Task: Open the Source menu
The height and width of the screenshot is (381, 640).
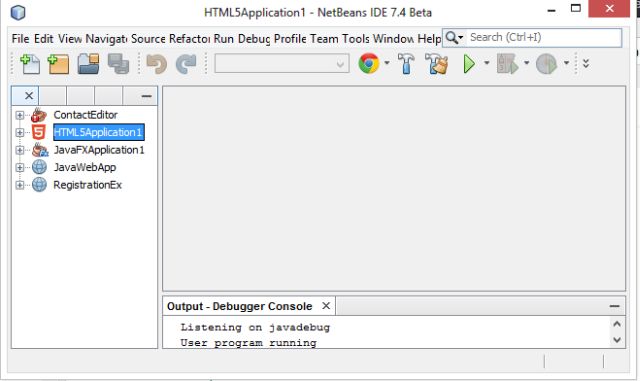Action: 148,39
